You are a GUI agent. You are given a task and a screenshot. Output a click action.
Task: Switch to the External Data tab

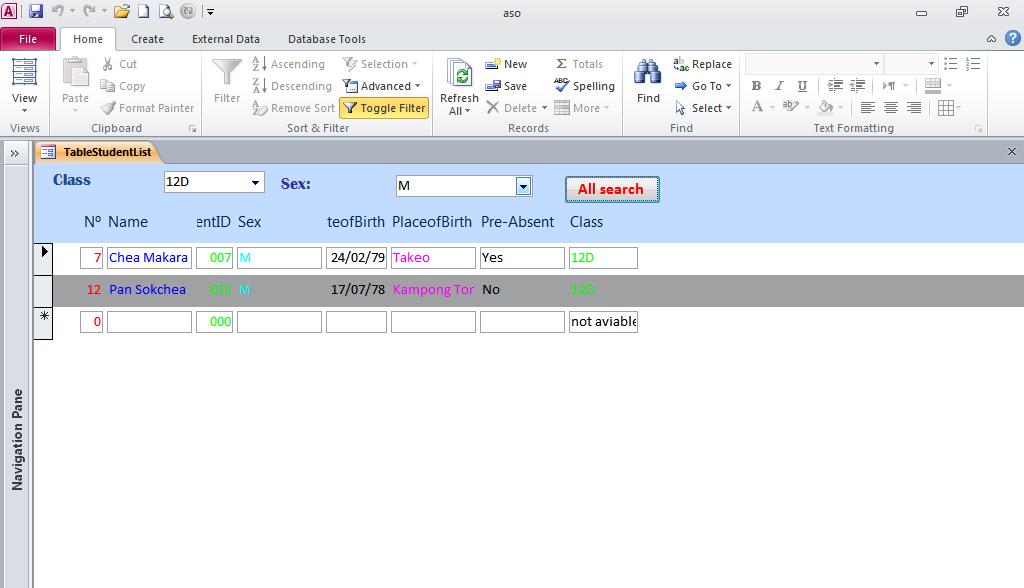click(x=226, y=39)
